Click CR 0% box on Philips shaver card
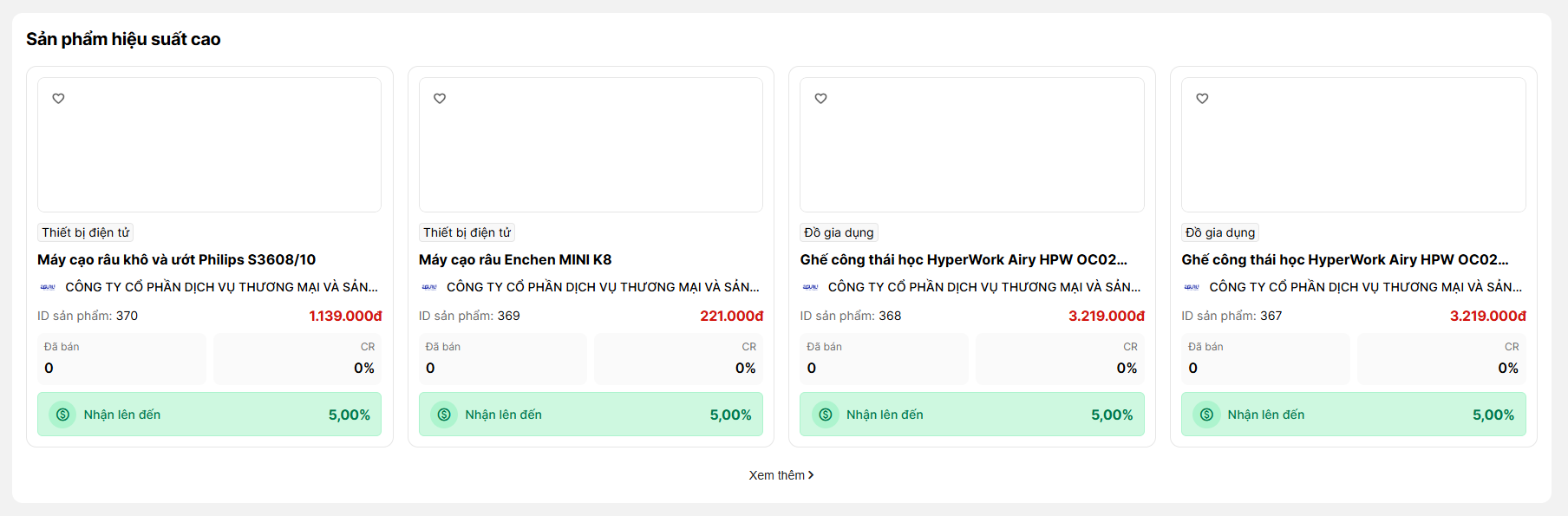Screen dimensions: 1568x516 pos(297,358)
